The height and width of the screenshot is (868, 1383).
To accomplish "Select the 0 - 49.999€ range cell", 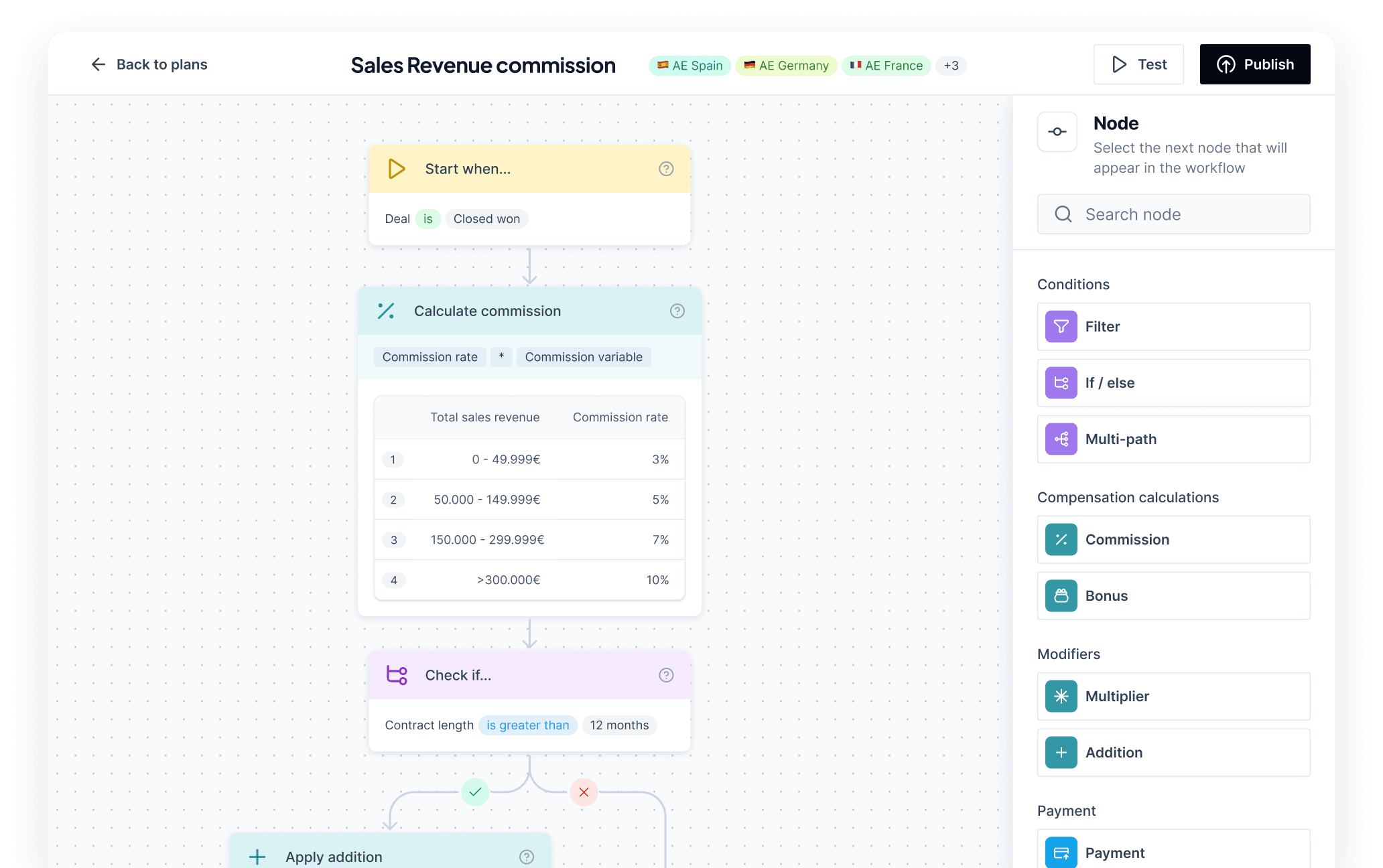I will (507, 459).
